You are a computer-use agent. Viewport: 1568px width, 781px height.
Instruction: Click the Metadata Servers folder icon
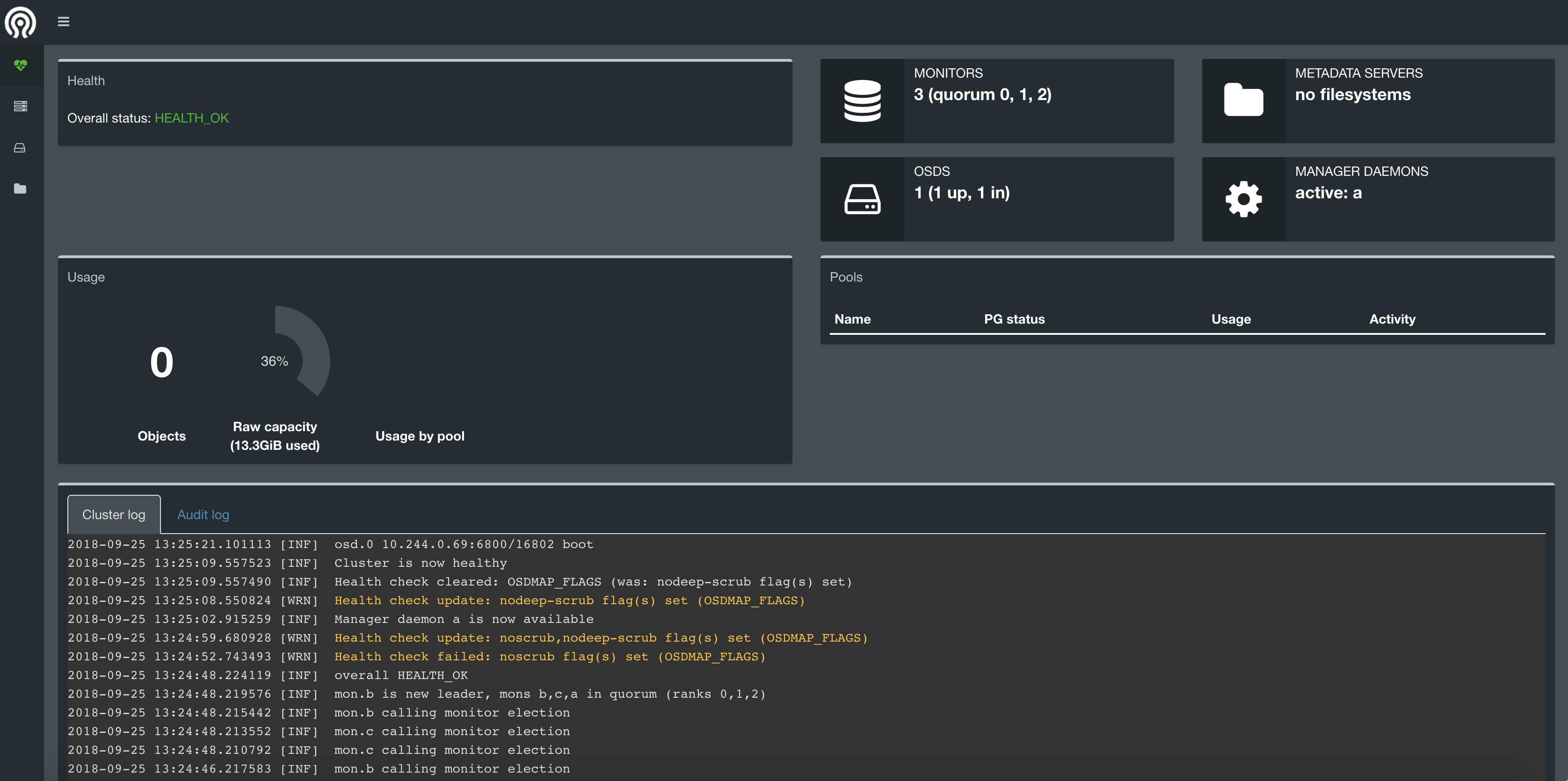1243,101
